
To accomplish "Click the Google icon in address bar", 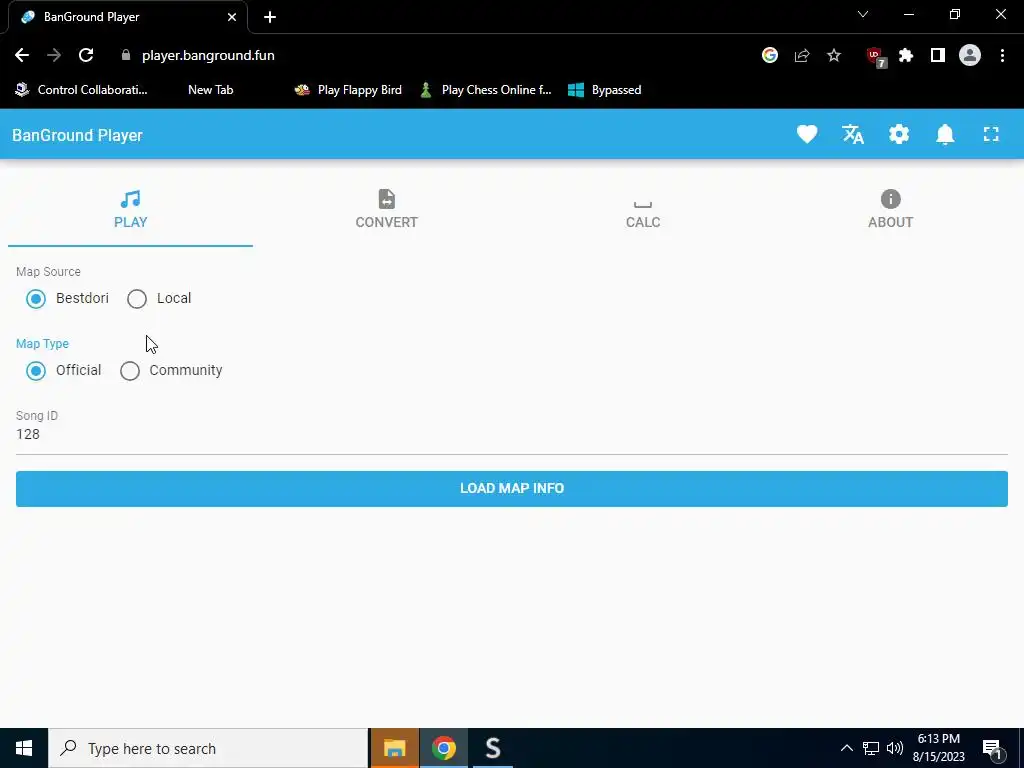I will coord(770,56).
